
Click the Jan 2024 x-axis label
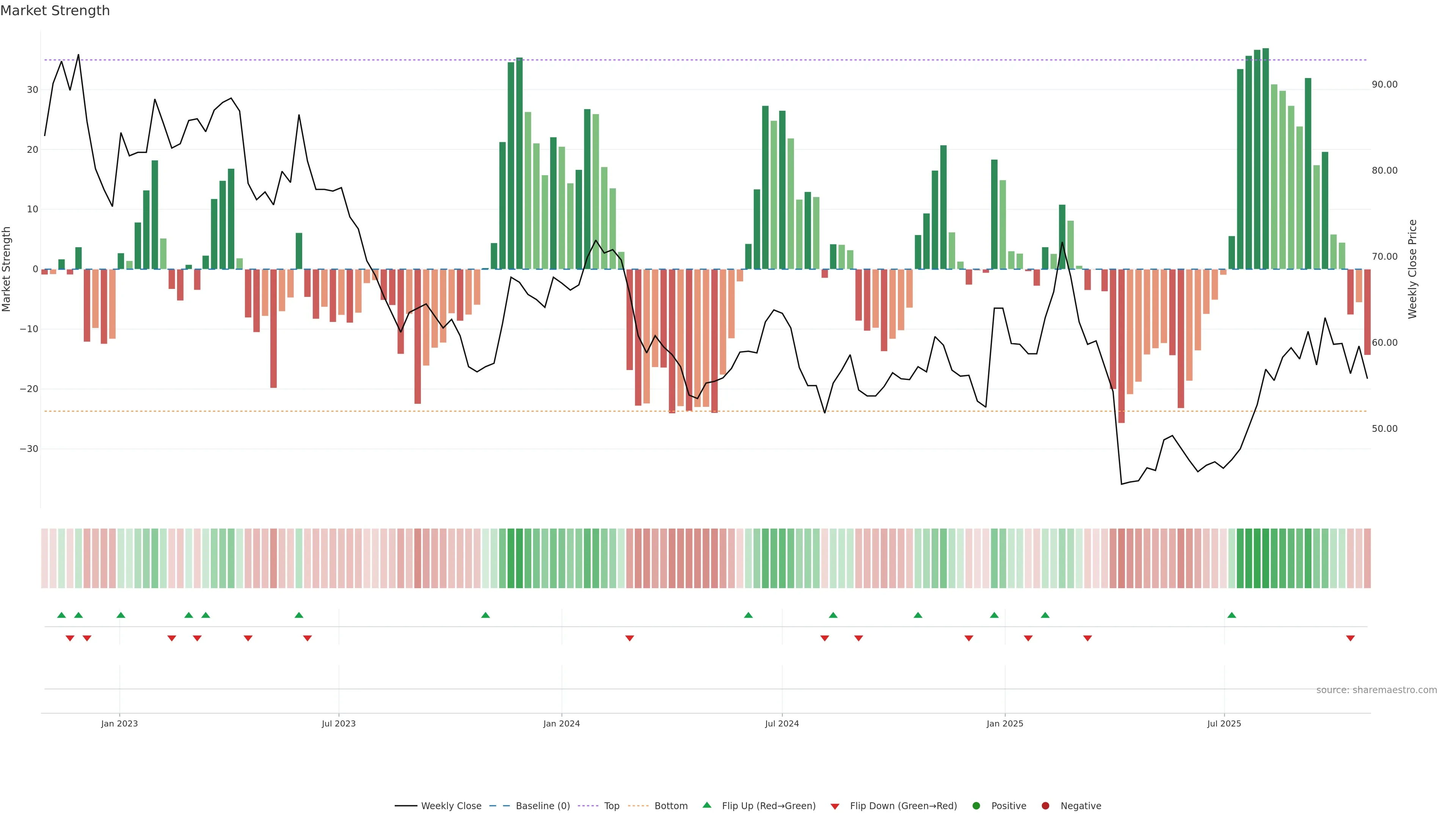tap(561, 723)
